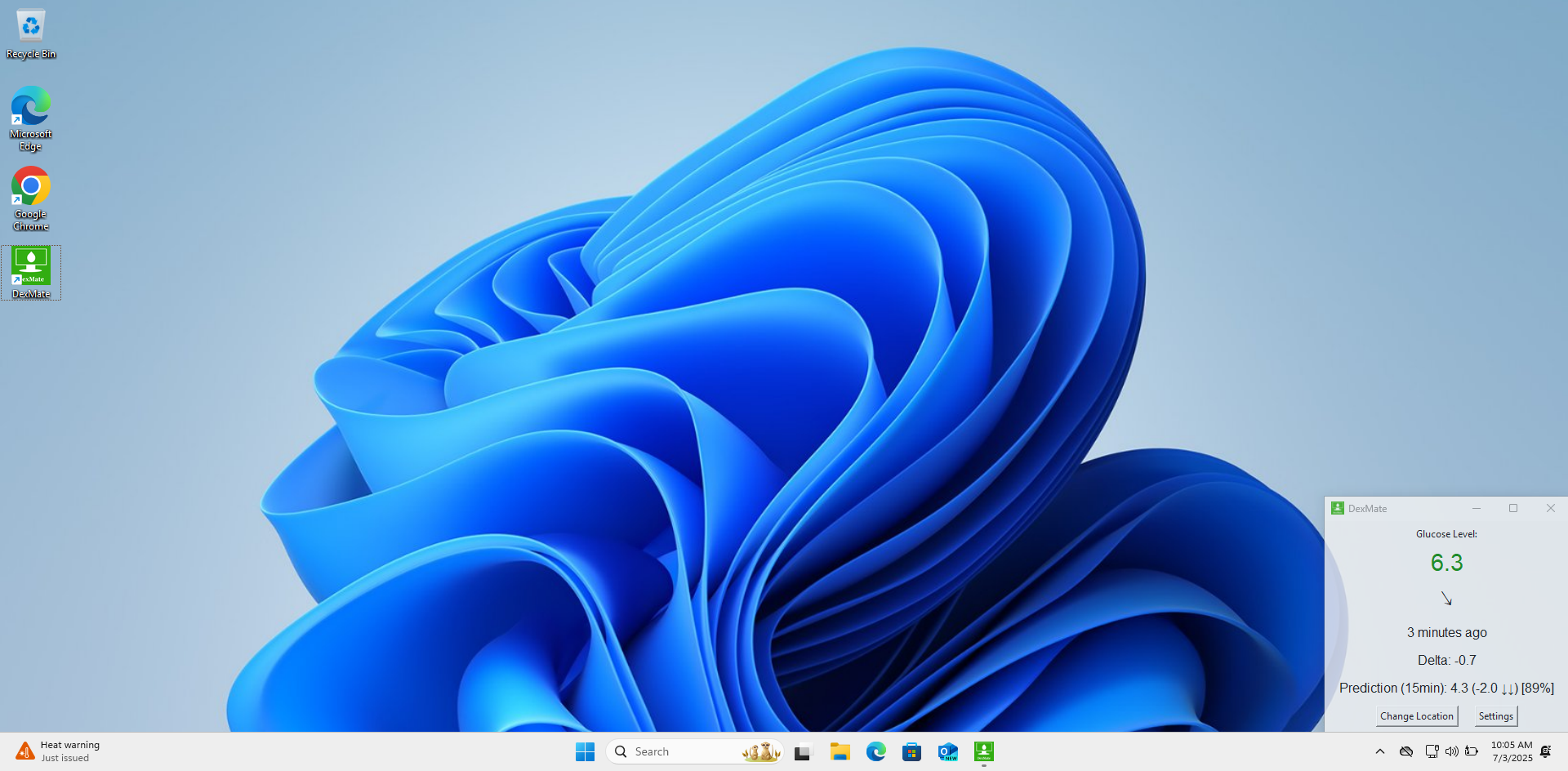Viewport: 1568px width, 771px height.
Task: Click the DexMate title bar text
Action: pyautogui.click(x=1367, y=509)
